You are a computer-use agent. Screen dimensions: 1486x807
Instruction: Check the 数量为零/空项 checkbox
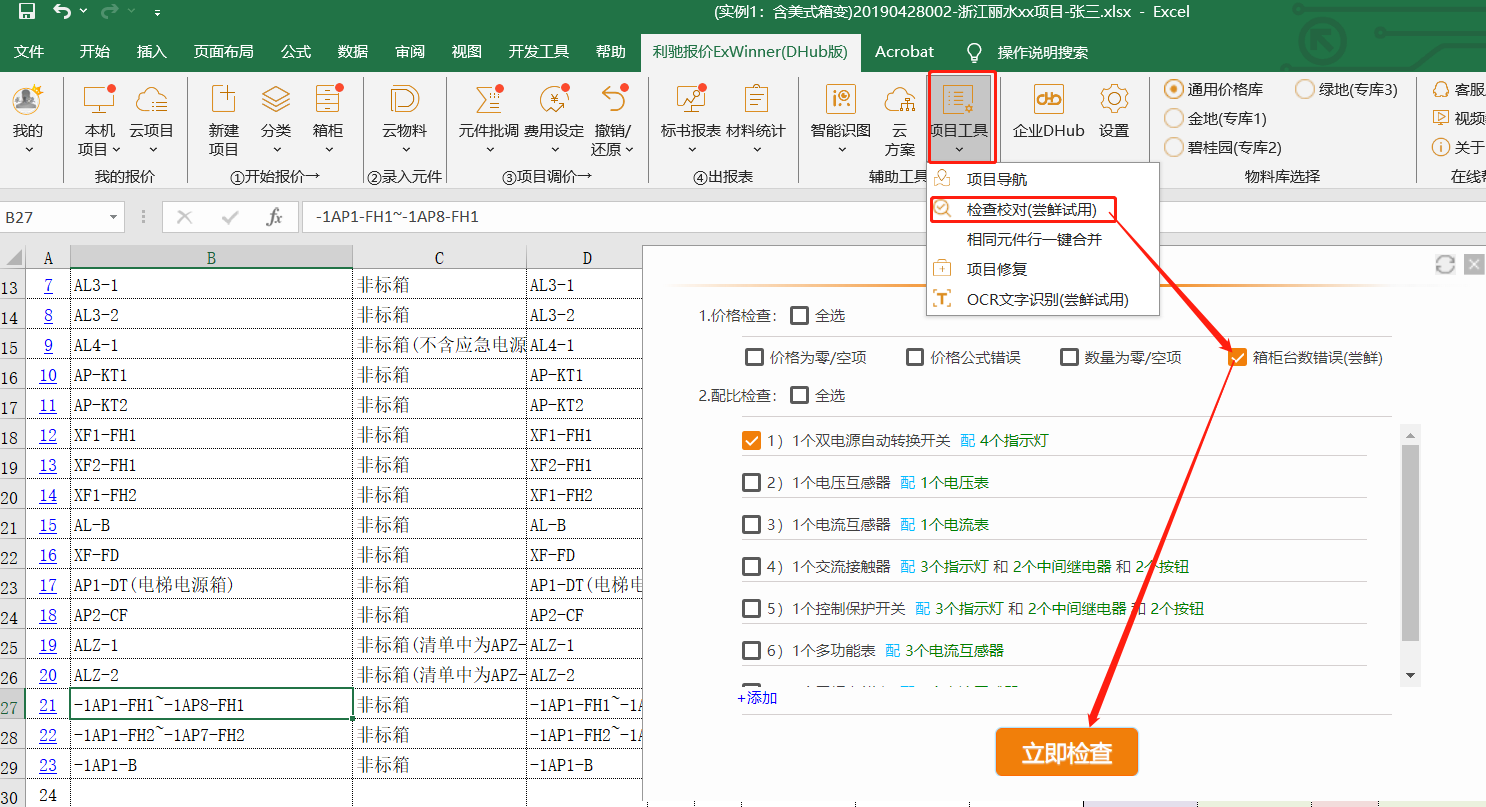coord(1069,357)
